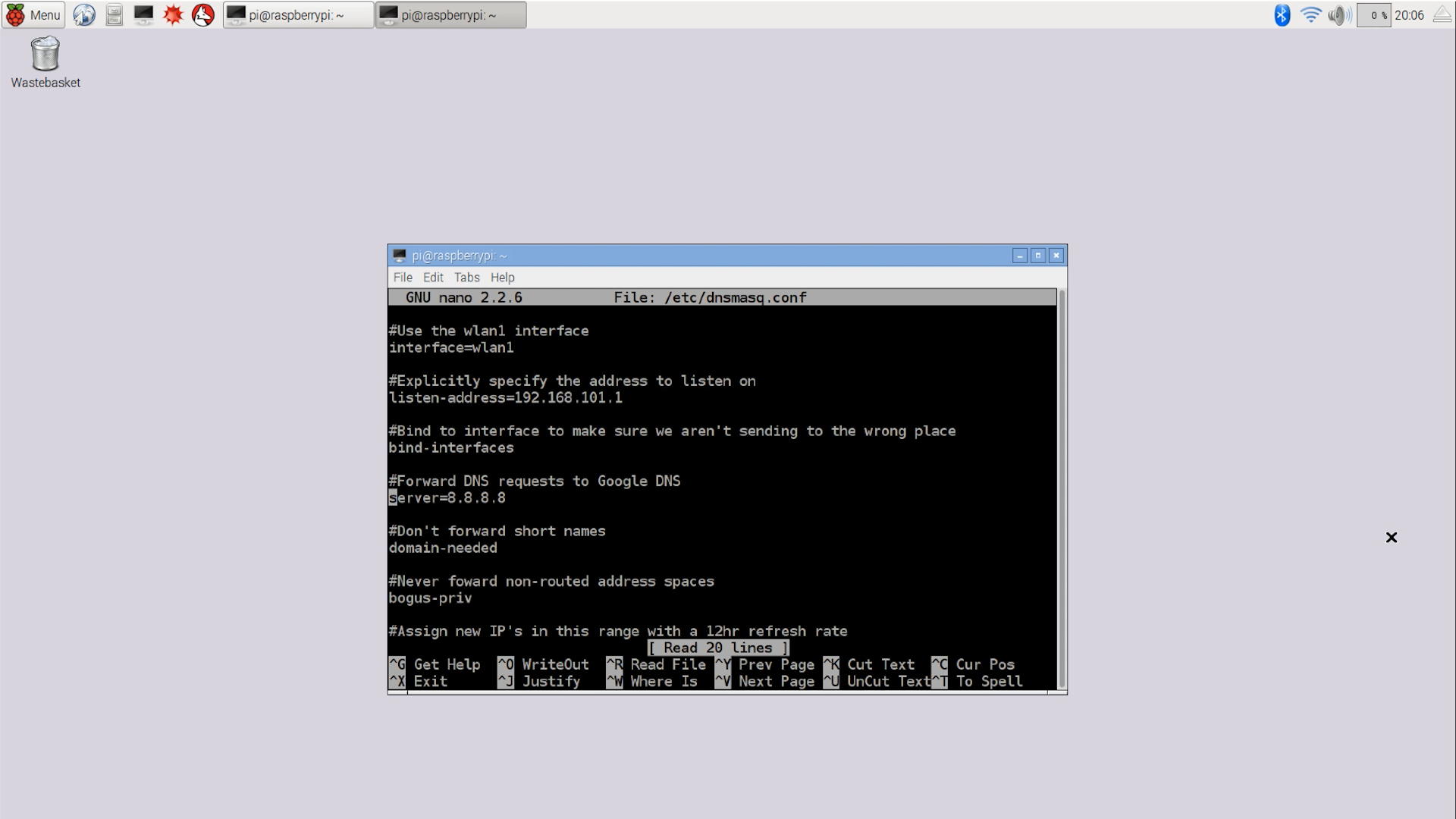Open the WiFi network tray icon

[1310, 14]
